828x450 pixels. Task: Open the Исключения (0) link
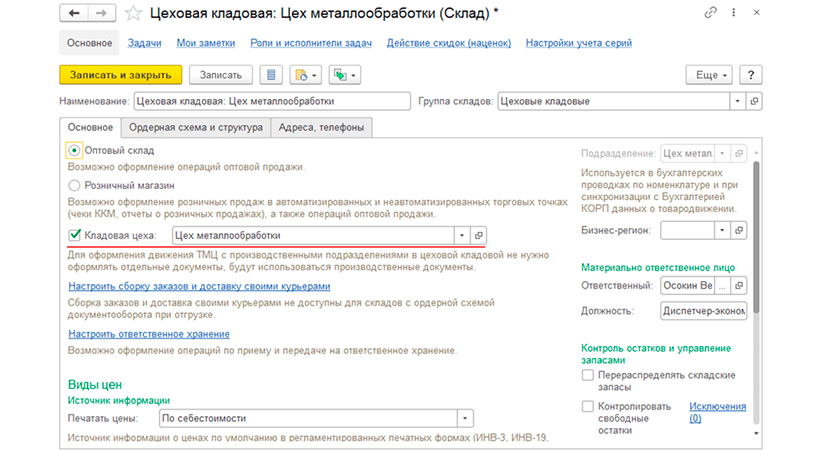coord(718,412)
